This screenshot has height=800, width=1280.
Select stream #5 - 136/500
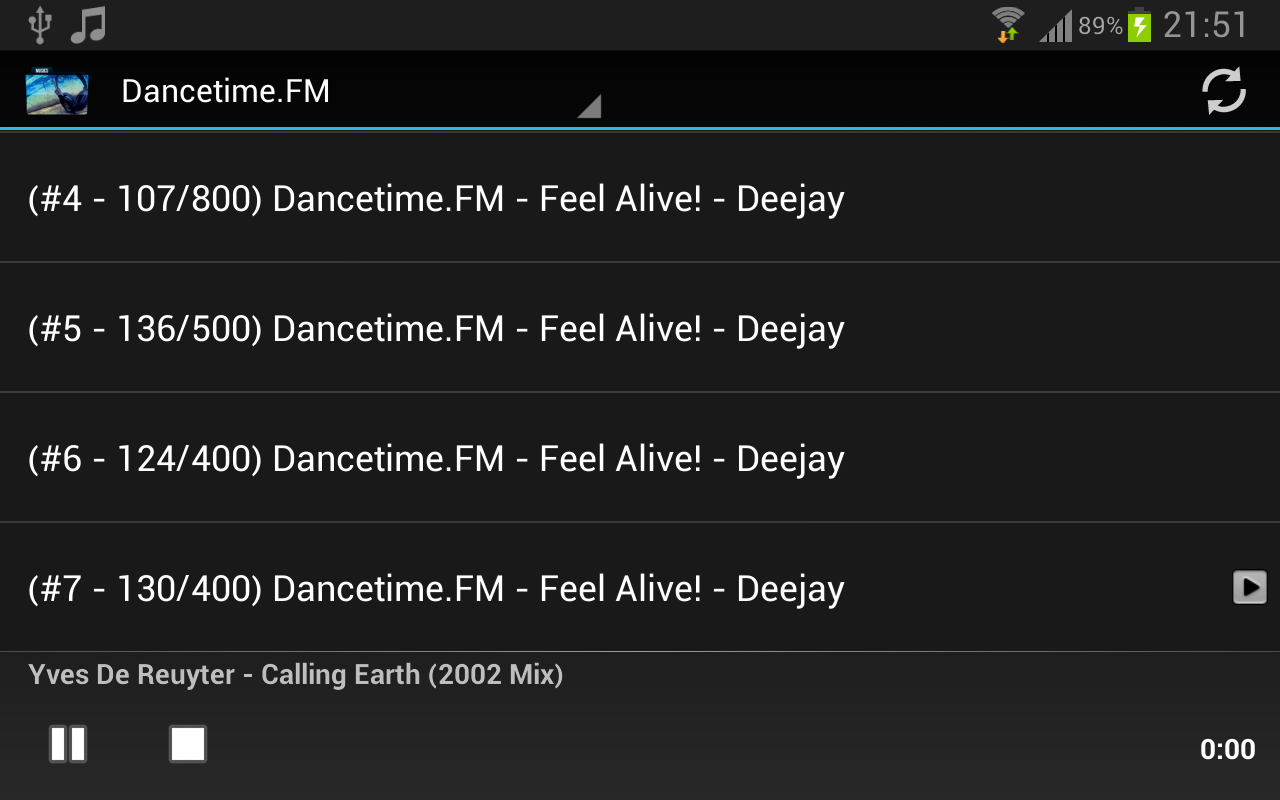point(640,328)
